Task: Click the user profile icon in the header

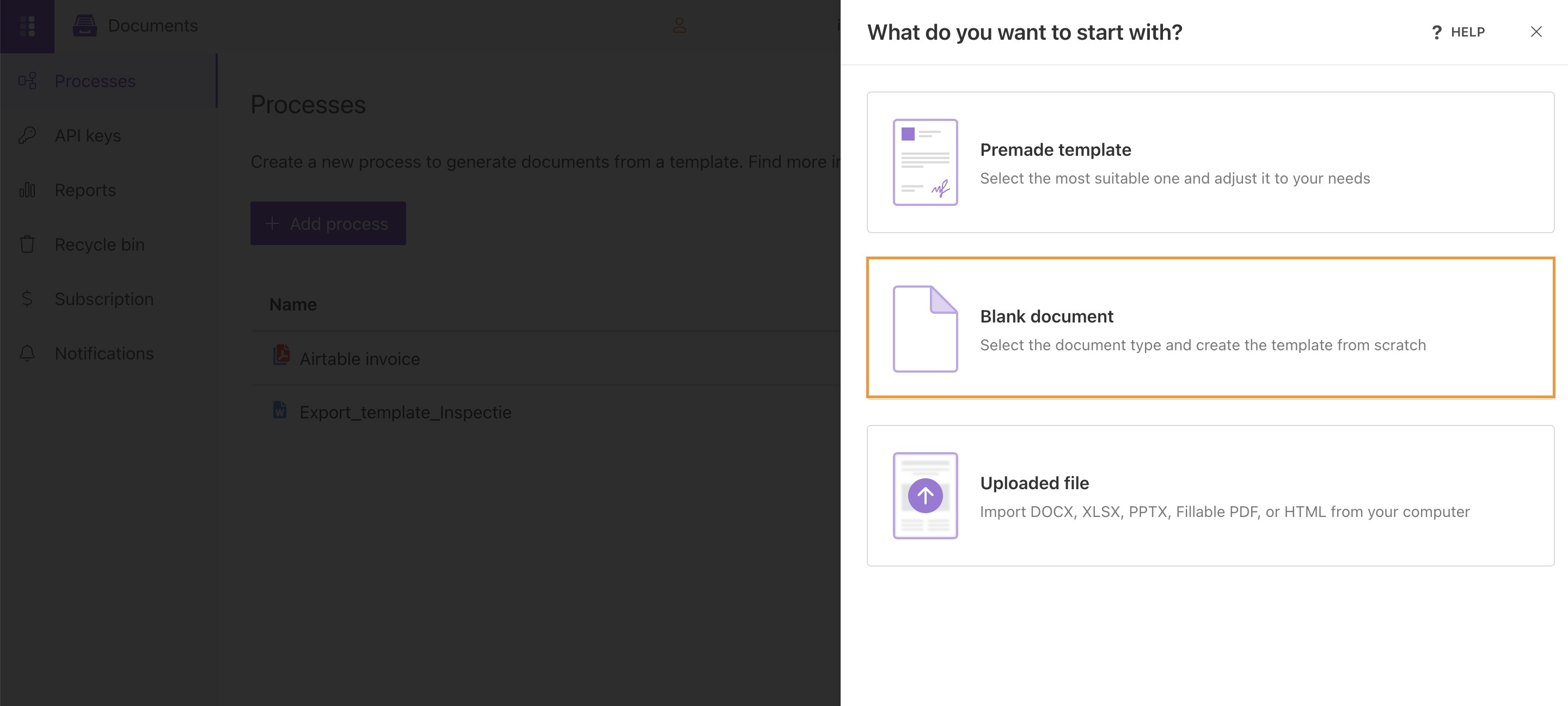Action: point(679,26)
